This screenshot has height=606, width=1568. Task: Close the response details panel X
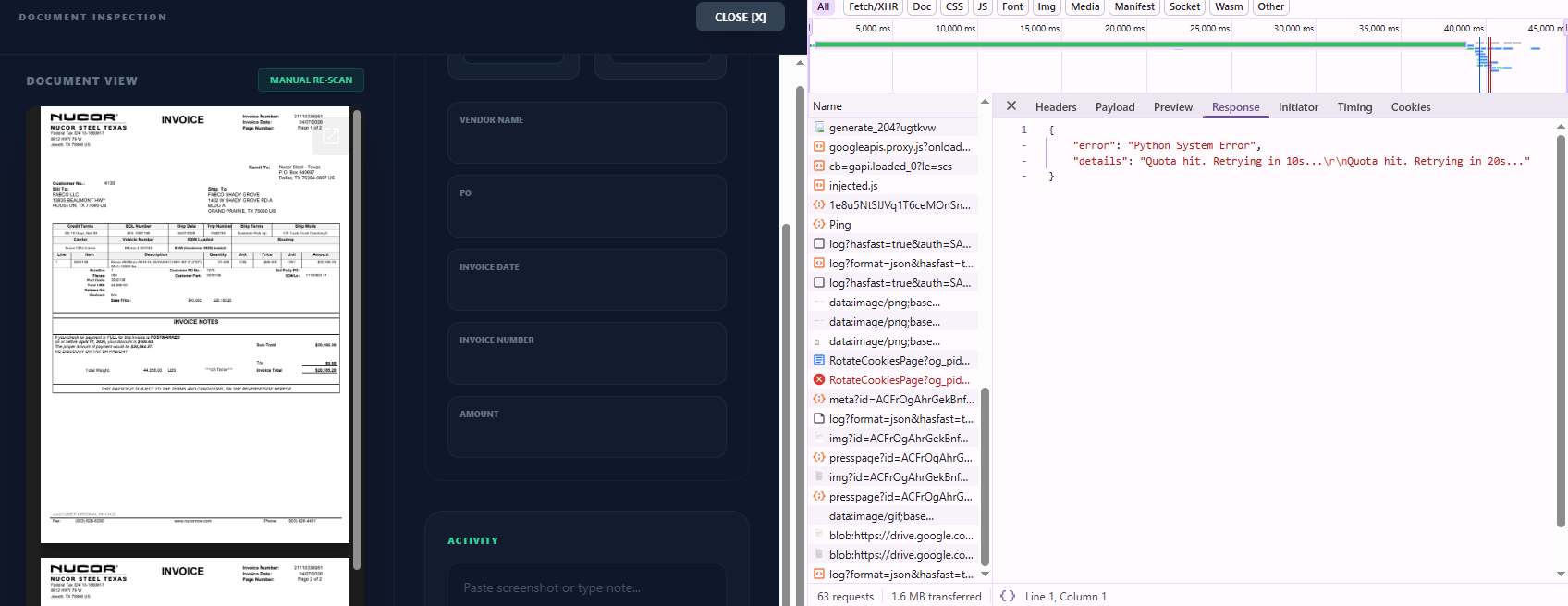click(1011, 106)
